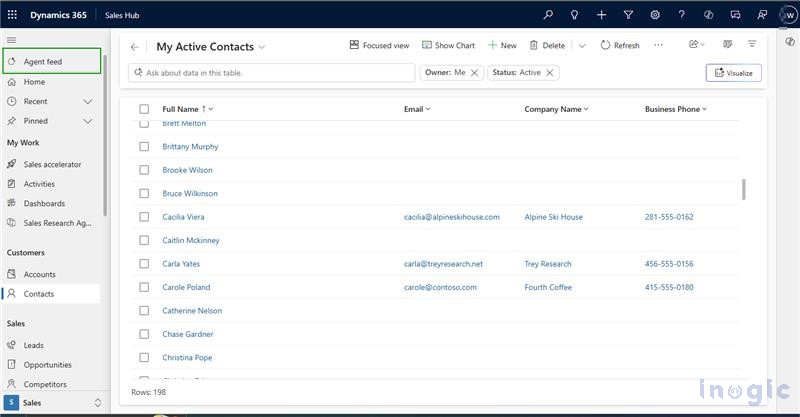Open the Teams chat people icon in top bar

point(762,15)
